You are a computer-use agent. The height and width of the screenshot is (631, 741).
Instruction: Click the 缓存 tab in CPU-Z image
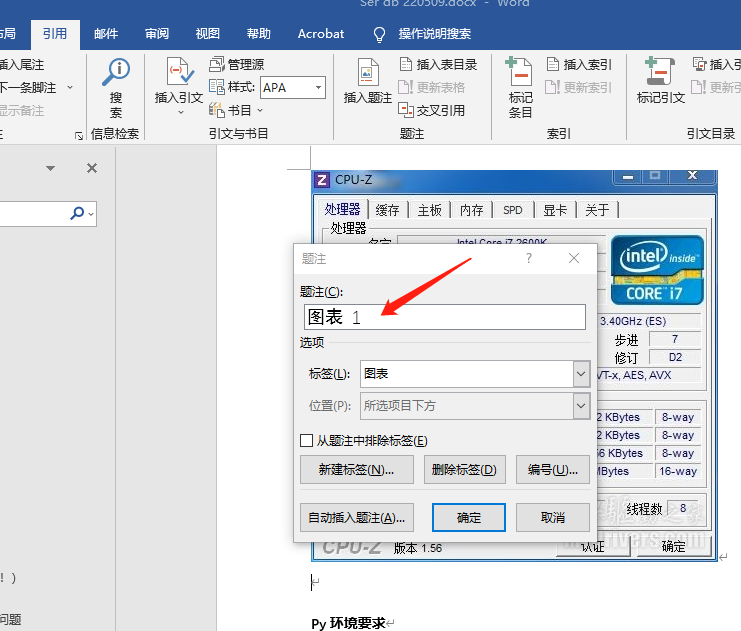tap(387, 210)
